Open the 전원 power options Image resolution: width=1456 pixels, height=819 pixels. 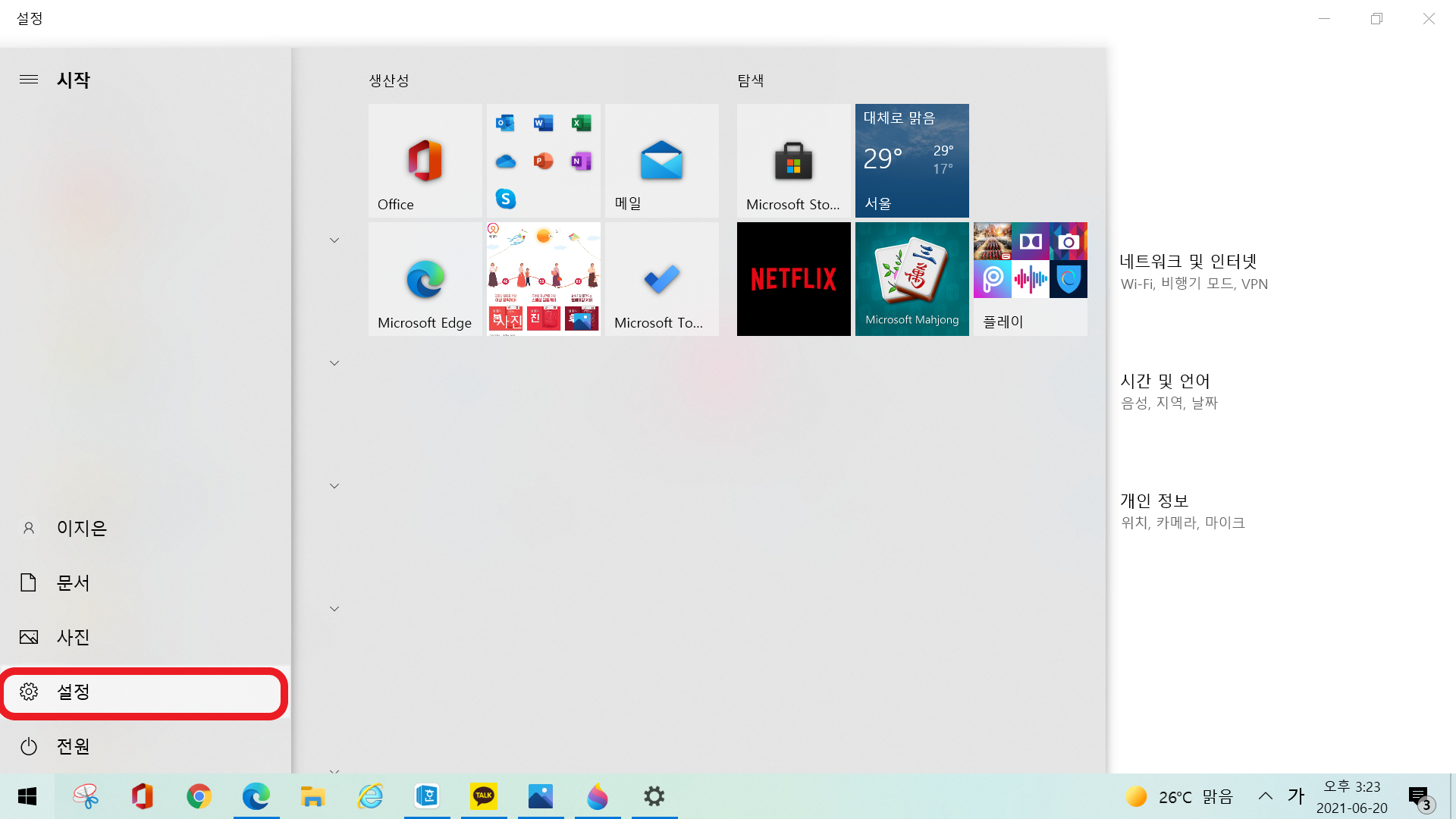click(146, 746)
